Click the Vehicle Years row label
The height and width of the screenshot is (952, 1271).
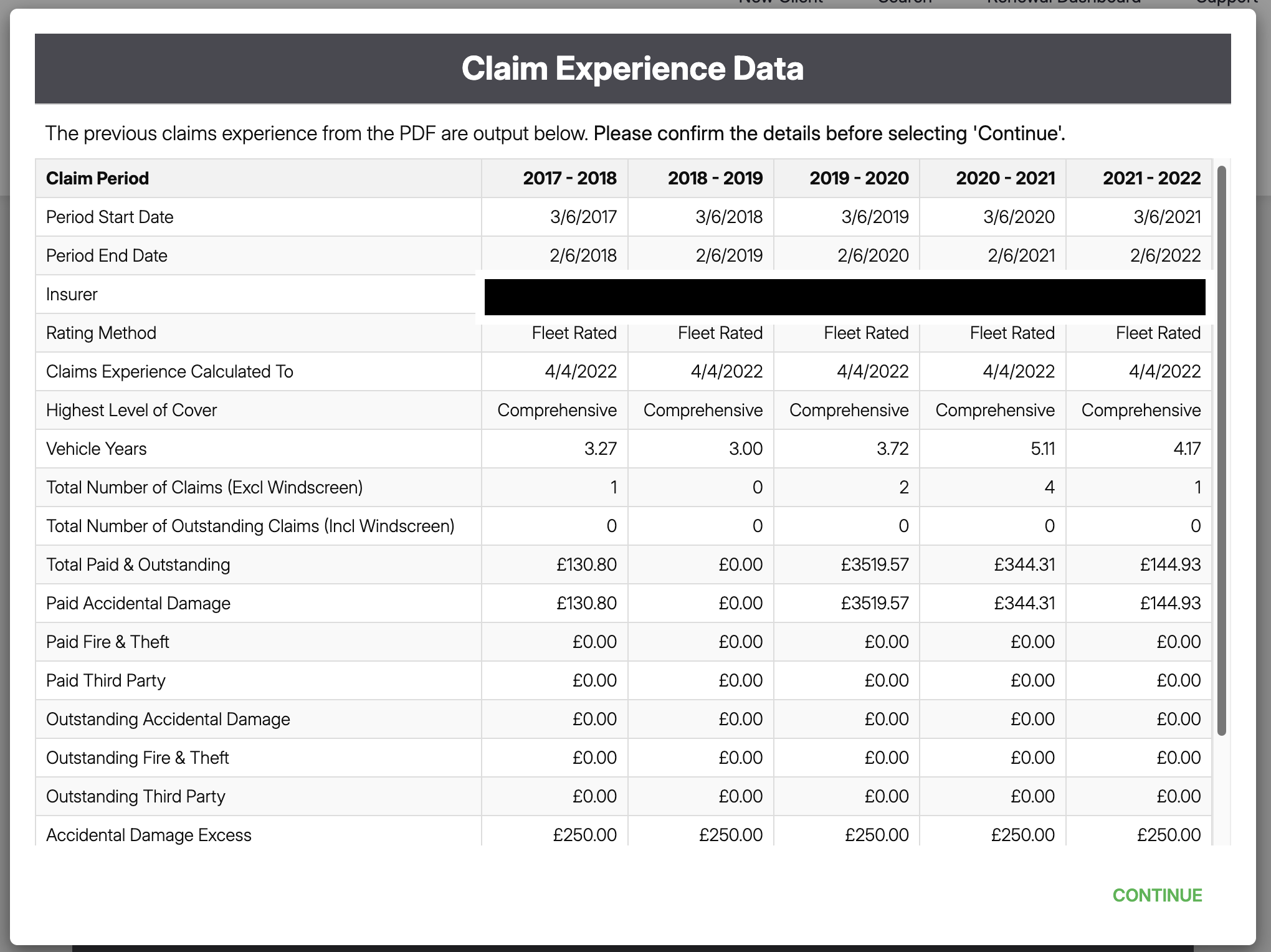point(96,449)
